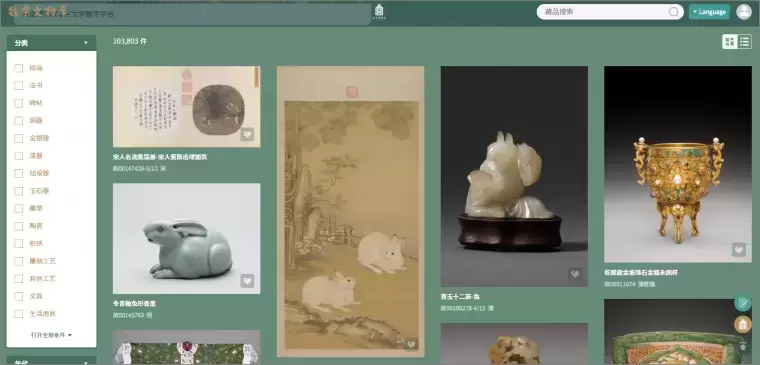
Task: Open the celadon rabbit incense burner image
Action: click(186, 238)
